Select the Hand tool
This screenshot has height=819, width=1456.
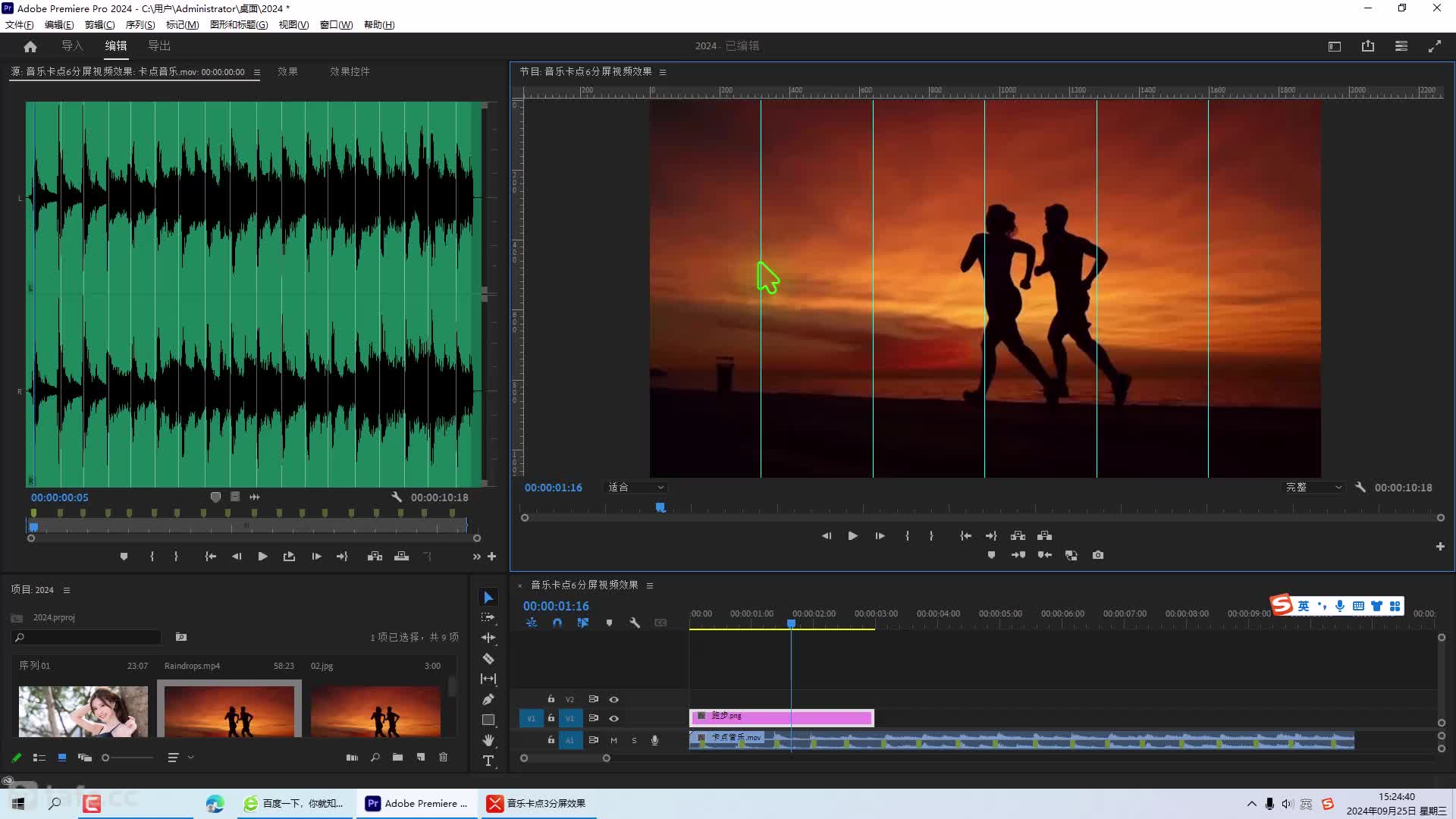click(488, 740)
